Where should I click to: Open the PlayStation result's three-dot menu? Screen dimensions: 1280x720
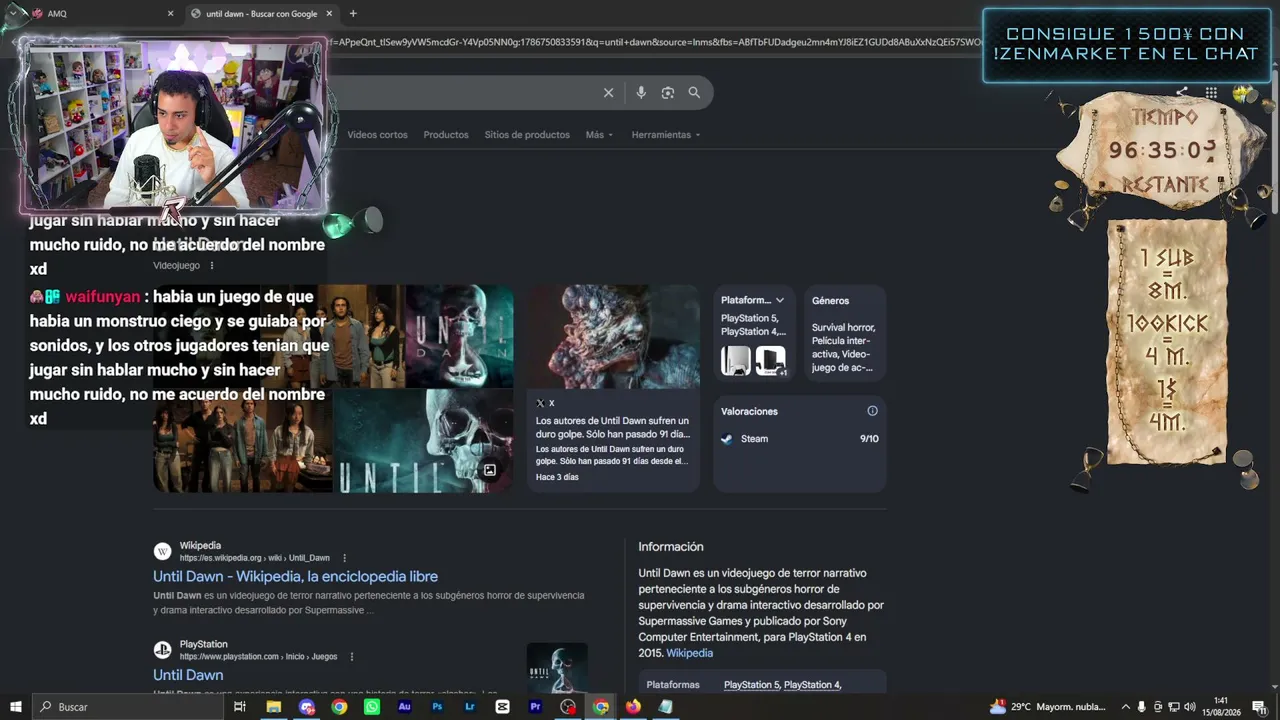[352, 657]
